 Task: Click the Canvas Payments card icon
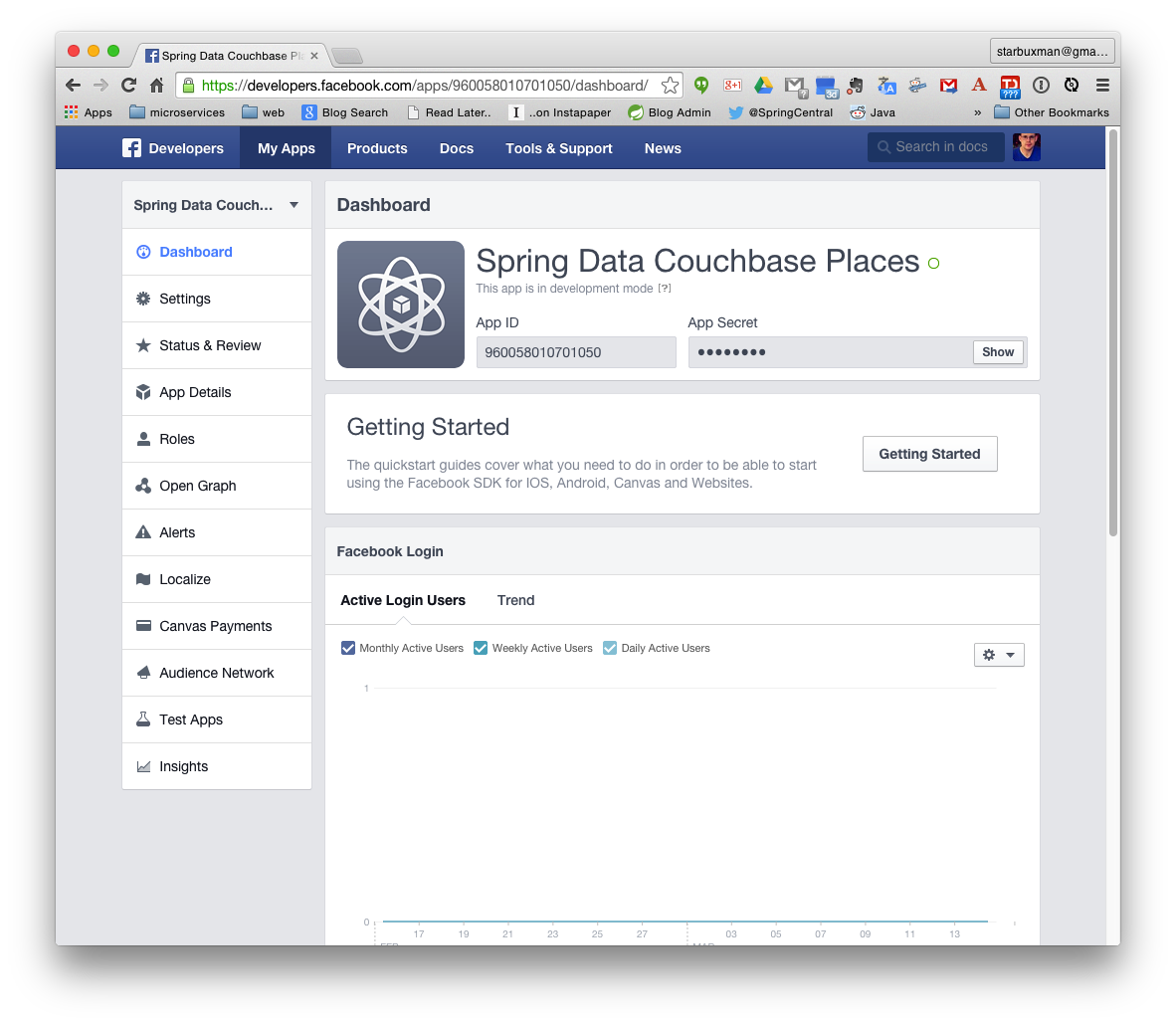(x=143, y=626)
